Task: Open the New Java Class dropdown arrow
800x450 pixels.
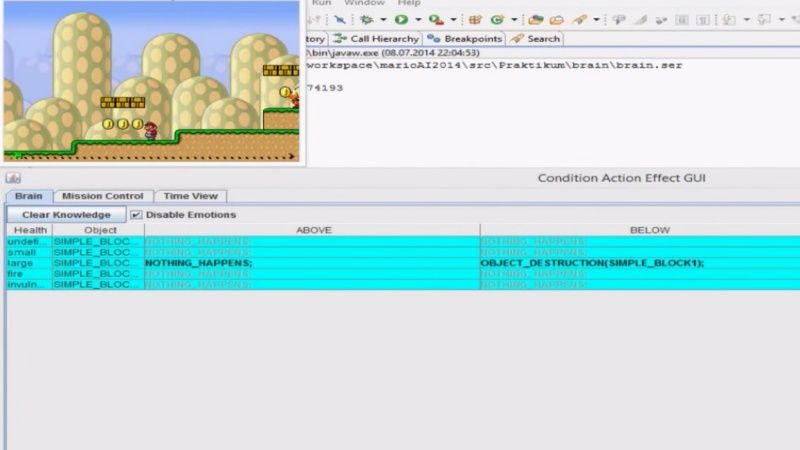Action: point(514,20)
